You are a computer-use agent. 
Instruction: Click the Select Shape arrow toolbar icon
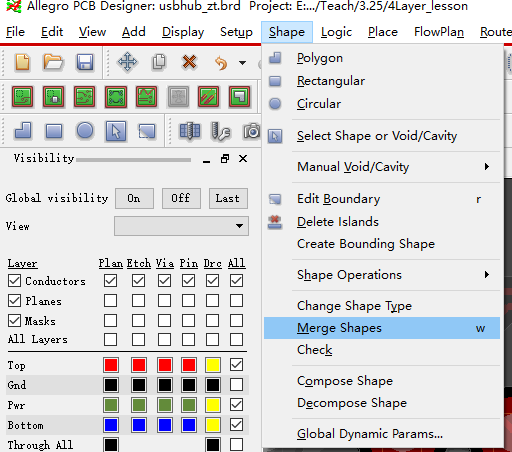[116, 131]
